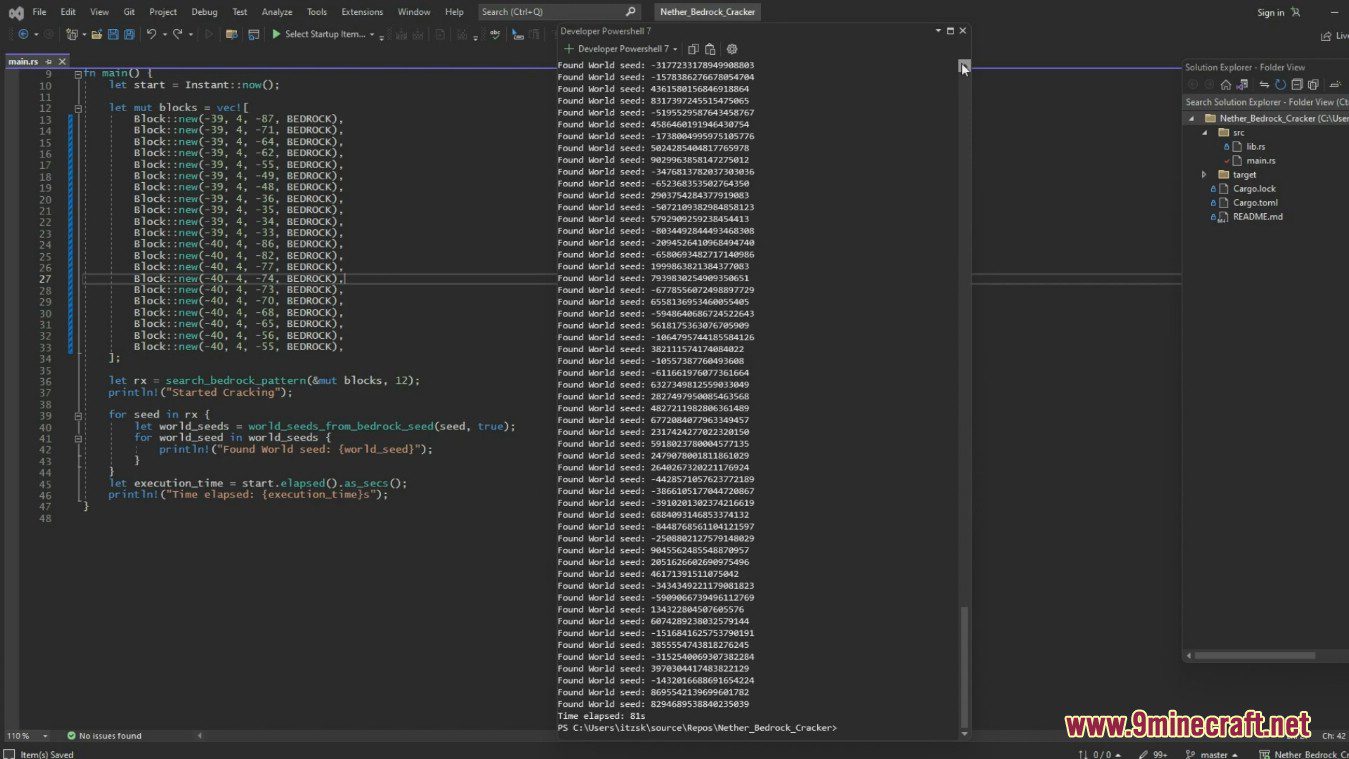
Task: Click the Navigate Backward arrow icon
Action: 23,34
